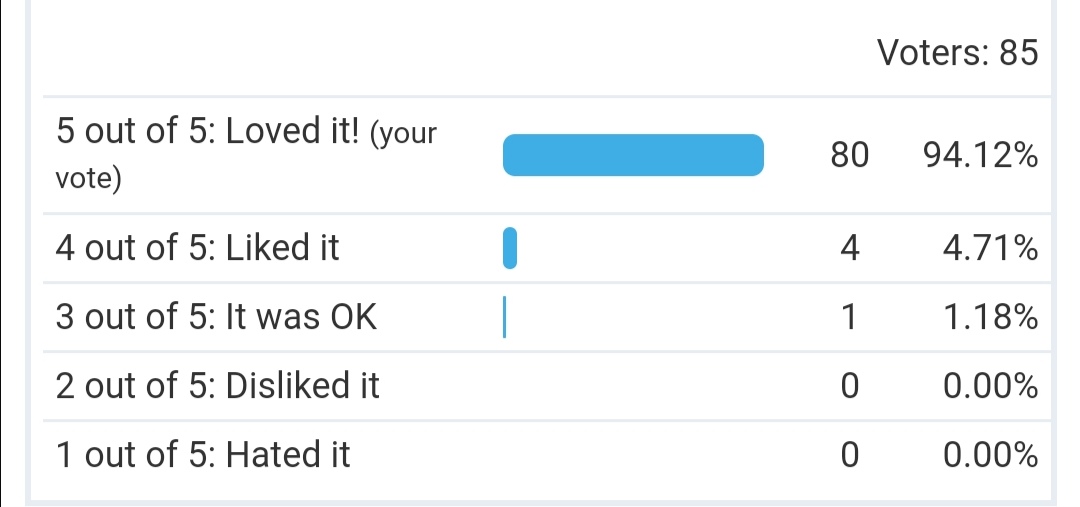1080x507 pixels.
Task: Click the Disliked it 0.00% percentage
Action: 989,386
